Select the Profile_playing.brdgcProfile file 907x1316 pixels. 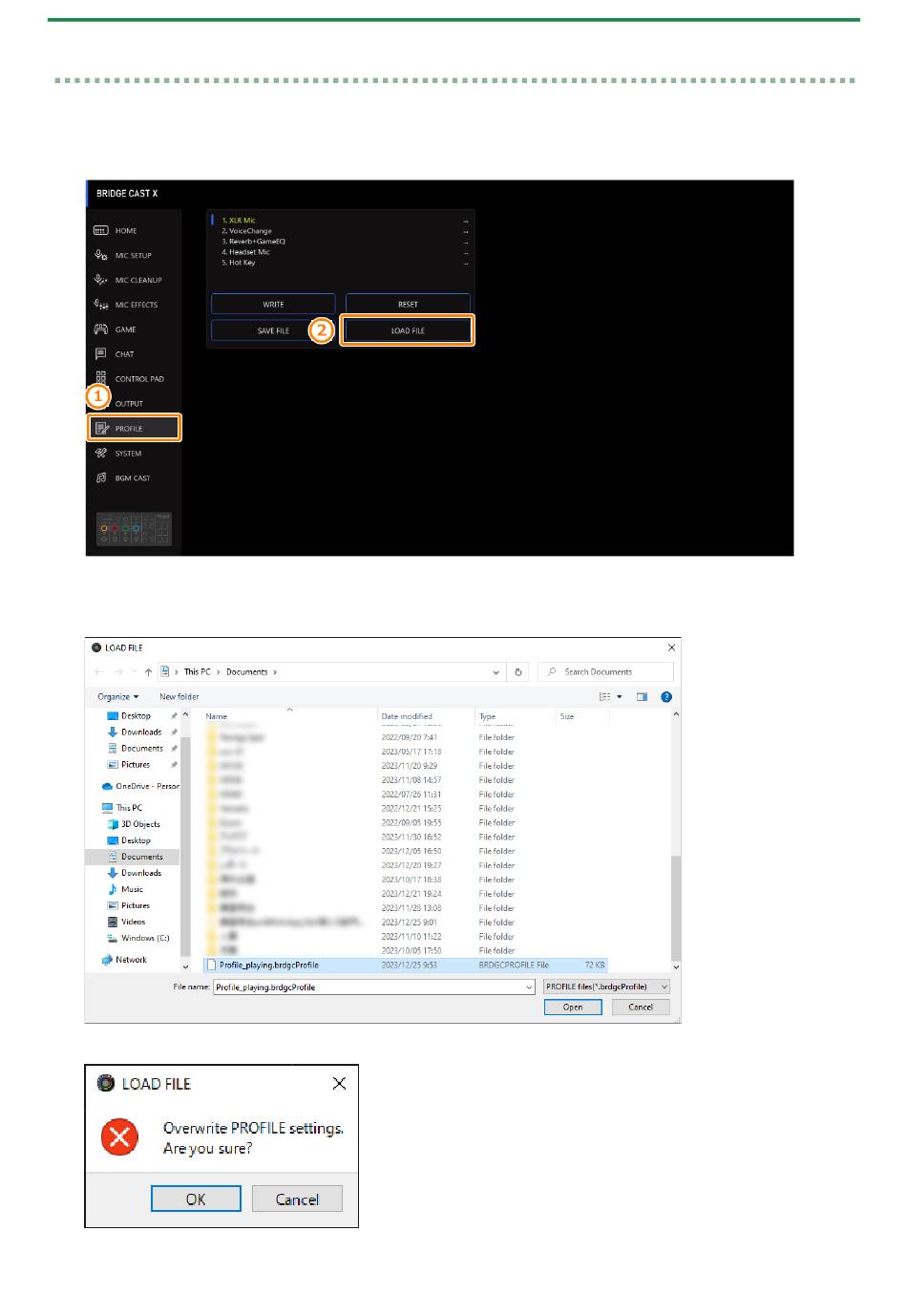(406, 966)
